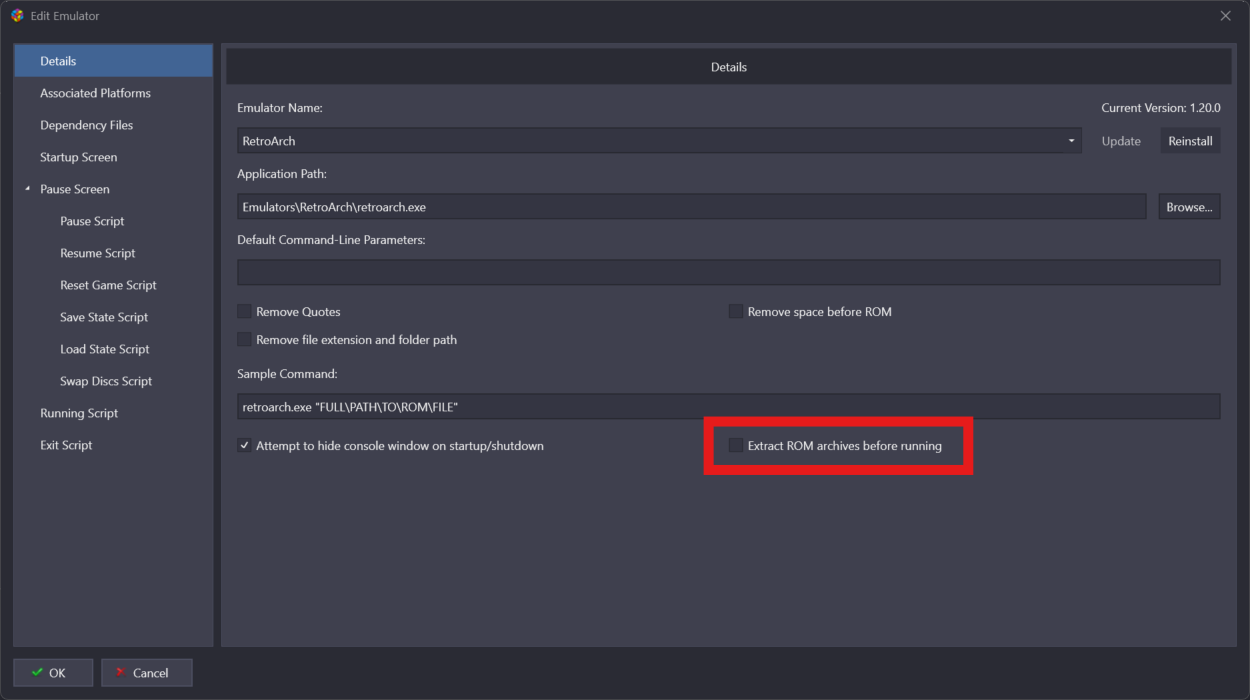
Task: Open the Emulator Name dropdown arrow
Action: pyautogui.click(x=1071, y=141)
